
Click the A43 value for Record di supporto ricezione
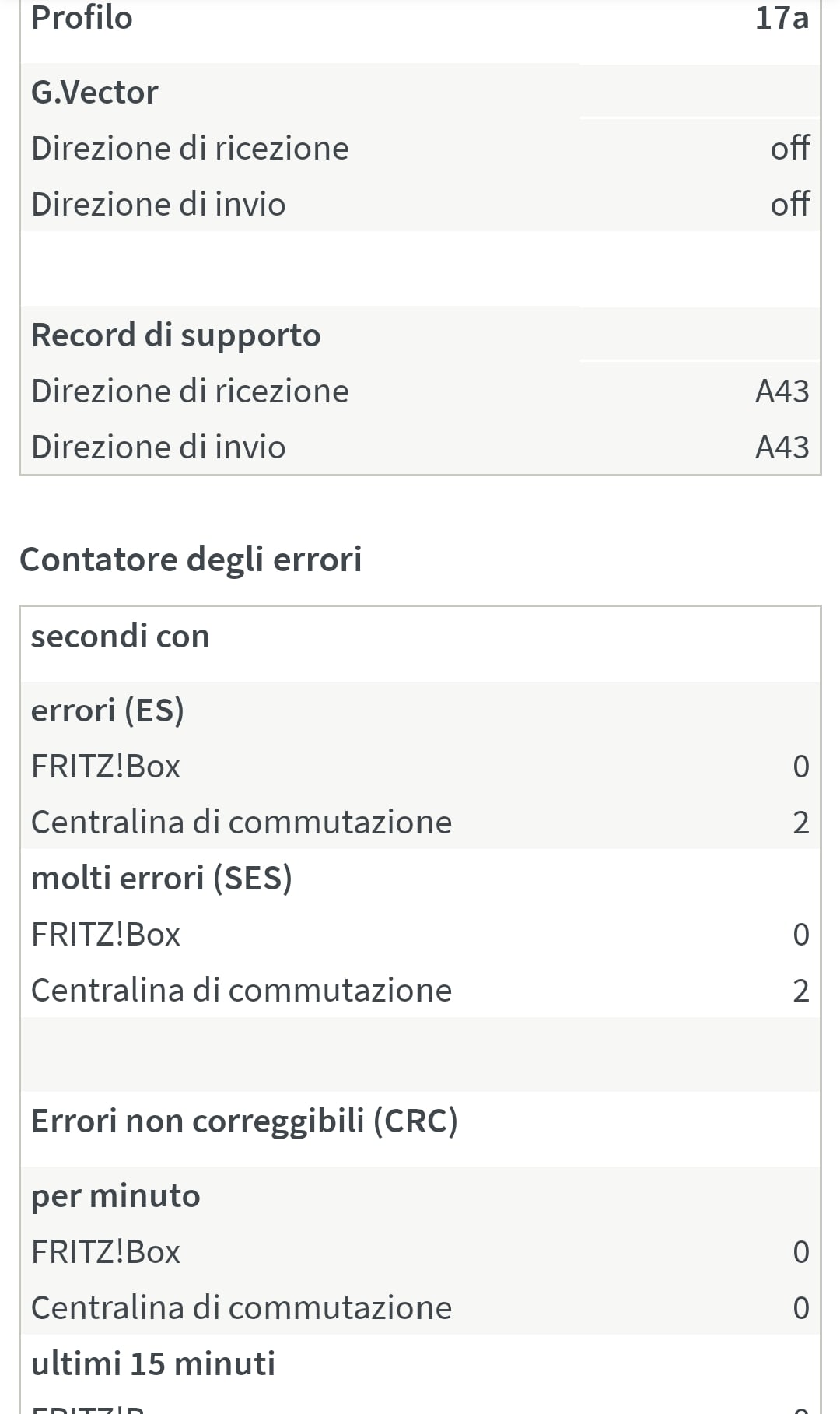click(x=782, y=391)
